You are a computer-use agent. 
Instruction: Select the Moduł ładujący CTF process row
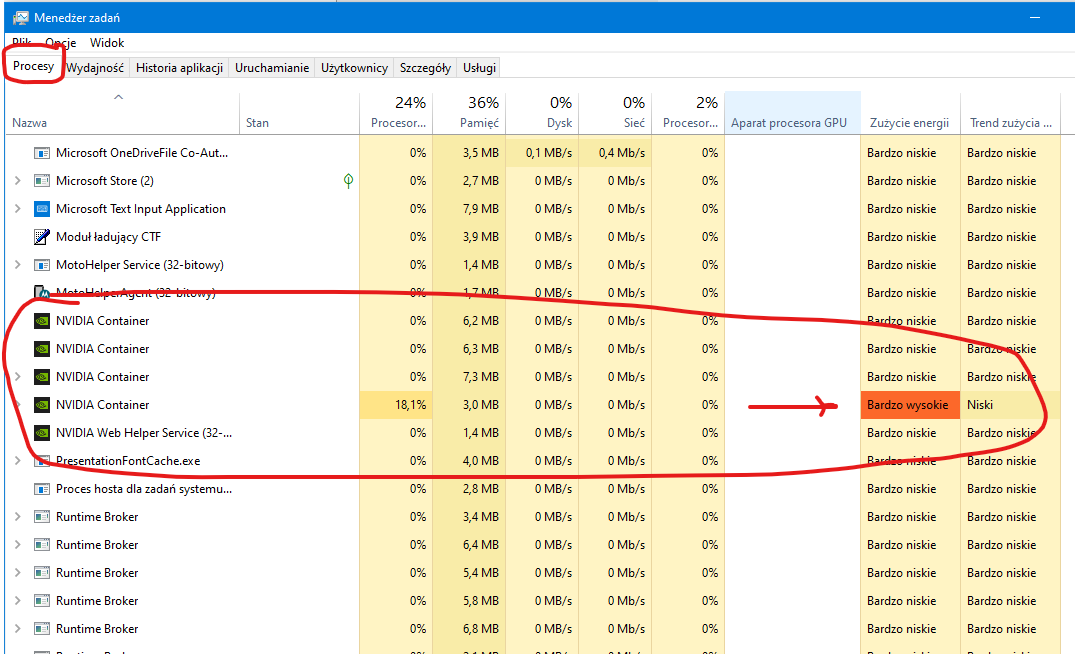pos(533,237)
